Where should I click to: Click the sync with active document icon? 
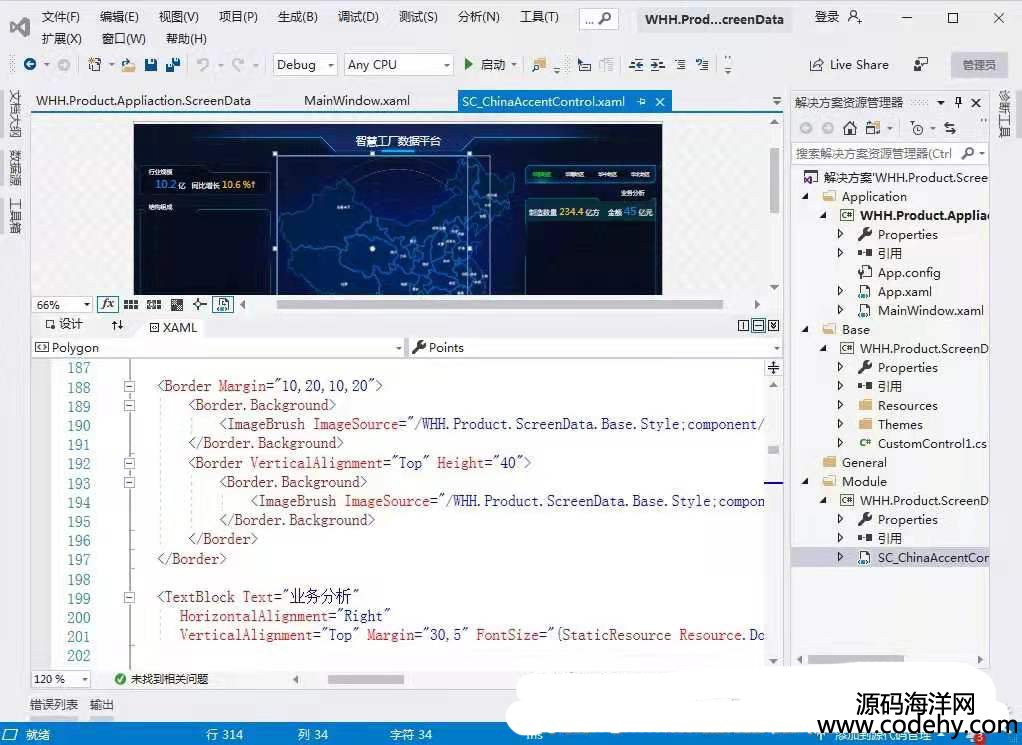[950, 128]
